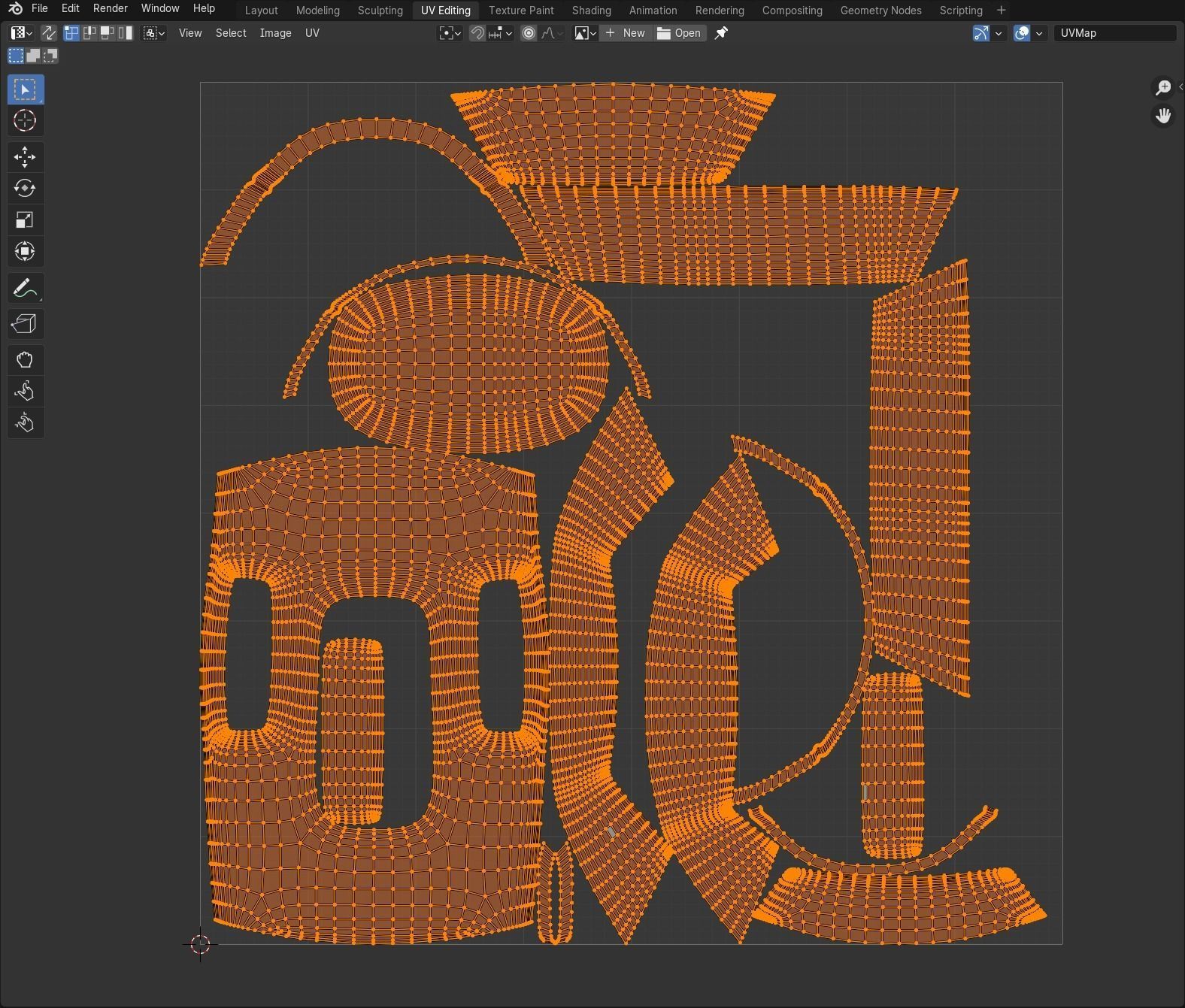Select the Transform tool

25,251
